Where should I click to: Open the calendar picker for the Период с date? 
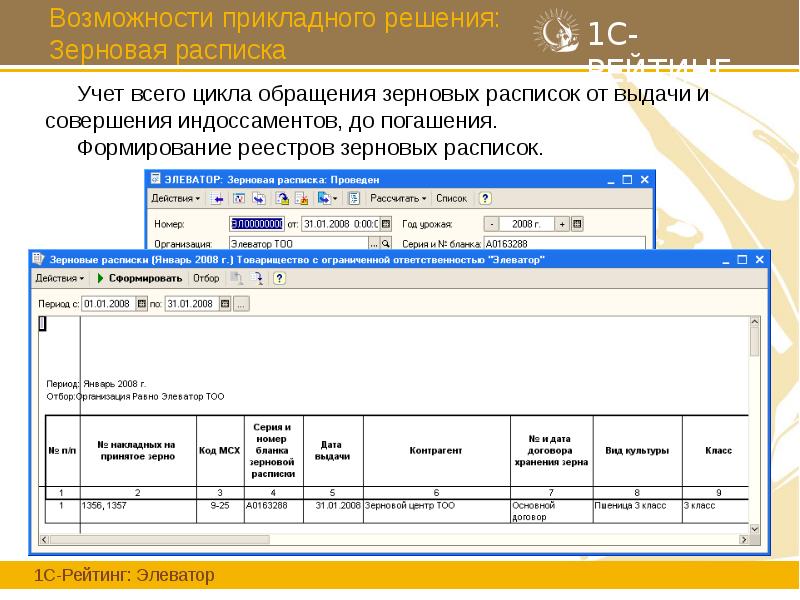tap(140, 304)
